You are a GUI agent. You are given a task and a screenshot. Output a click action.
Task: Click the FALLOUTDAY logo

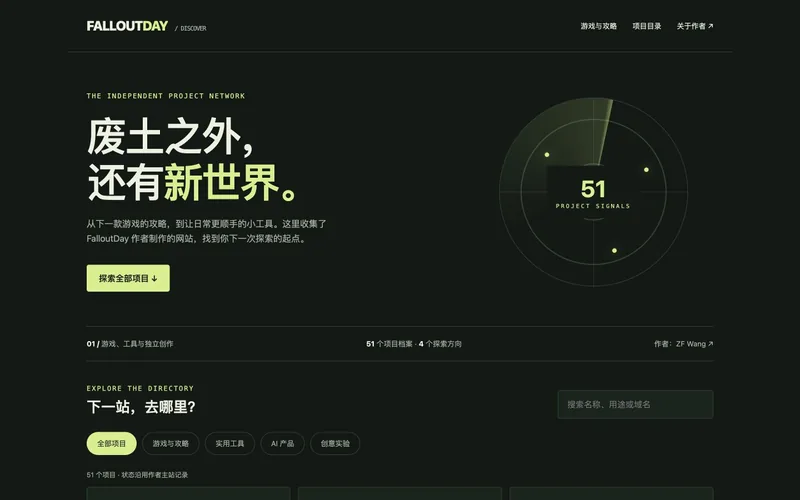(127, 26)
